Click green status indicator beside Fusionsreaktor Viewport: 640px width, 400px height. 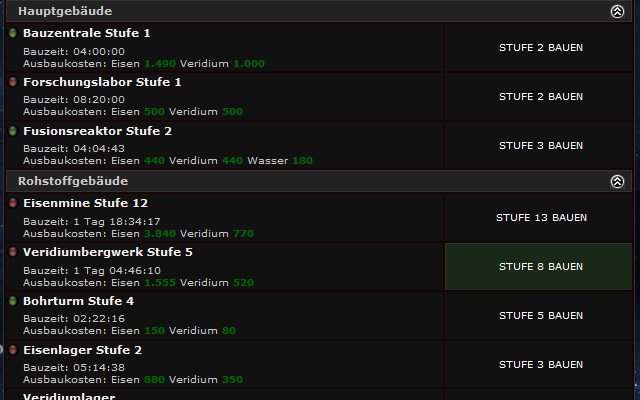[13, 131]
